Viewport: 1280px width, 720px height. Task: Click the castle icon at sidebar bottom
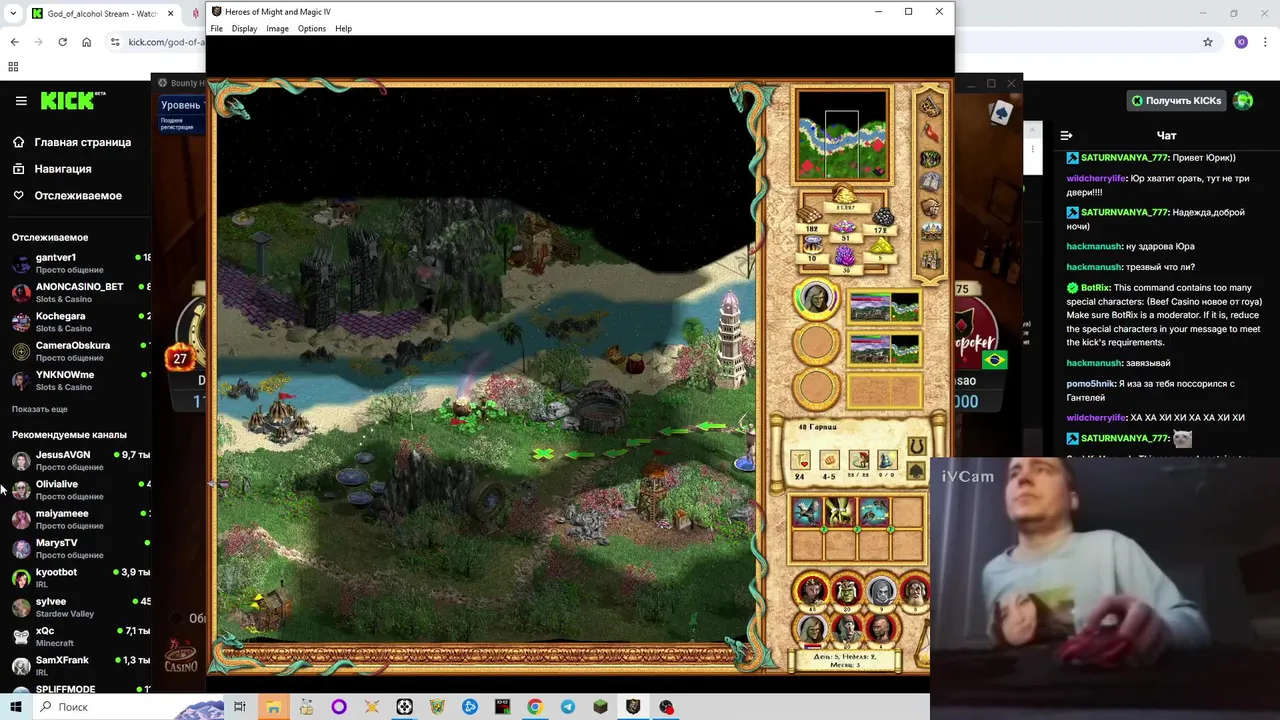click(x=930, y=259)
